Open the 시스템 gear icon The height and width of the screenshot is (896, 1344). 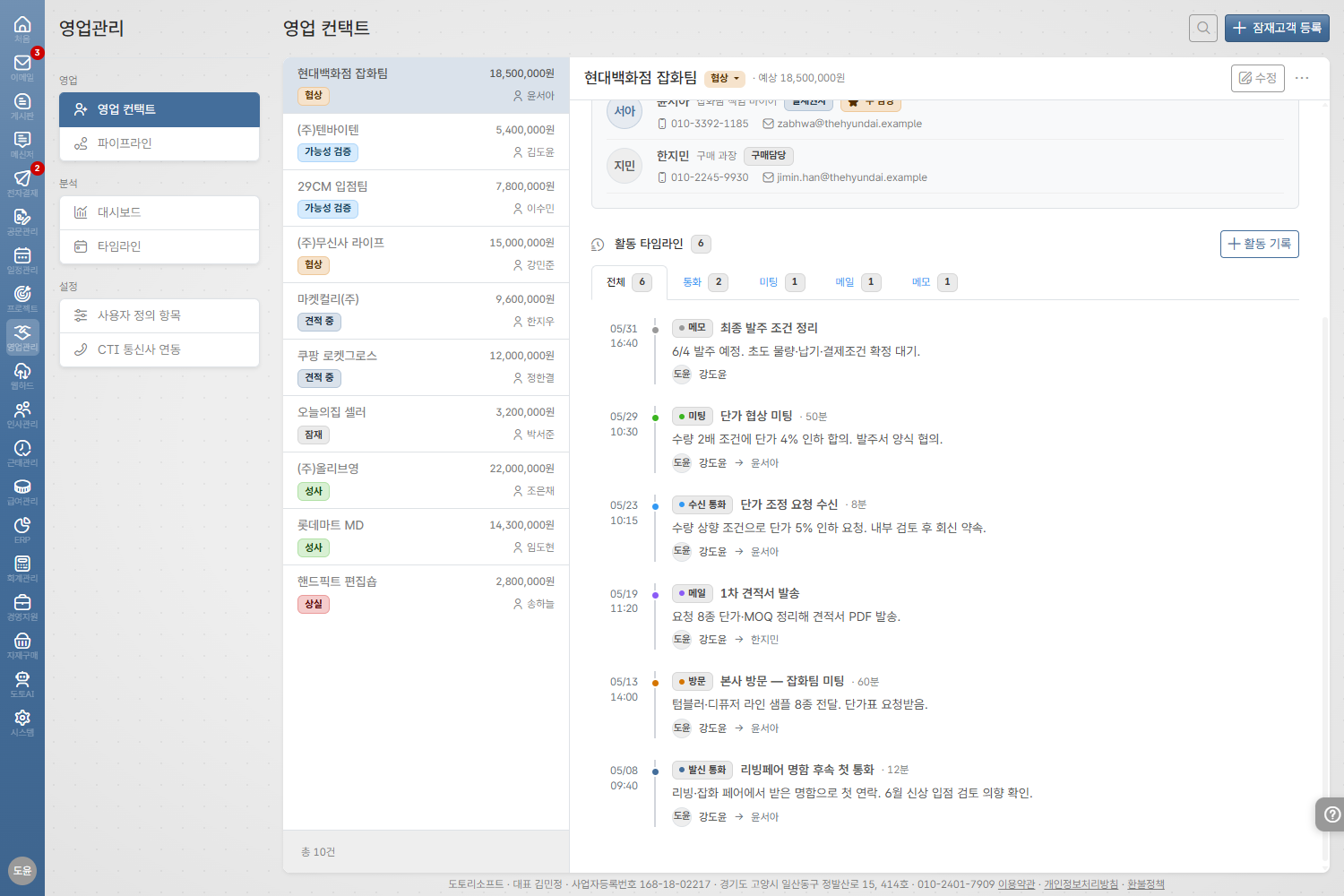22,722
